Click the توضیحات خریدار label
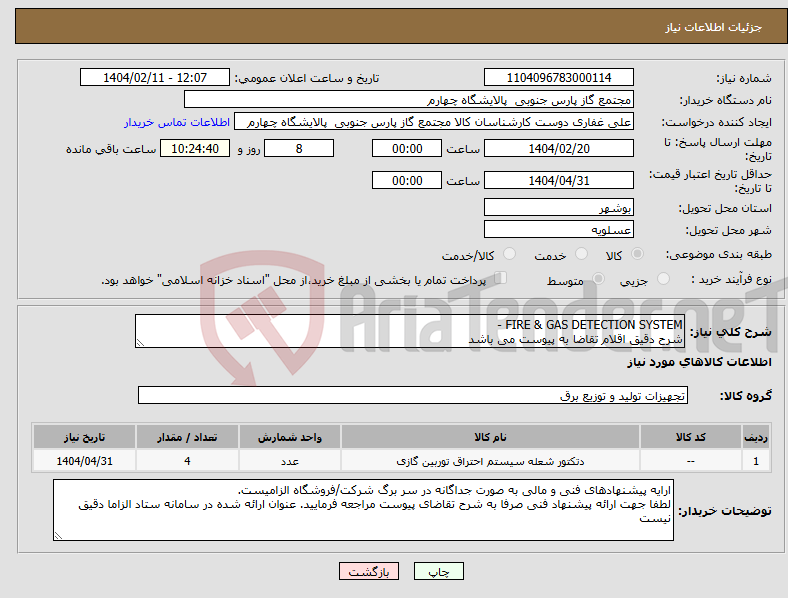Image resolution: width=788 pixels, height=598 pixels. click(x=725, y=511)
